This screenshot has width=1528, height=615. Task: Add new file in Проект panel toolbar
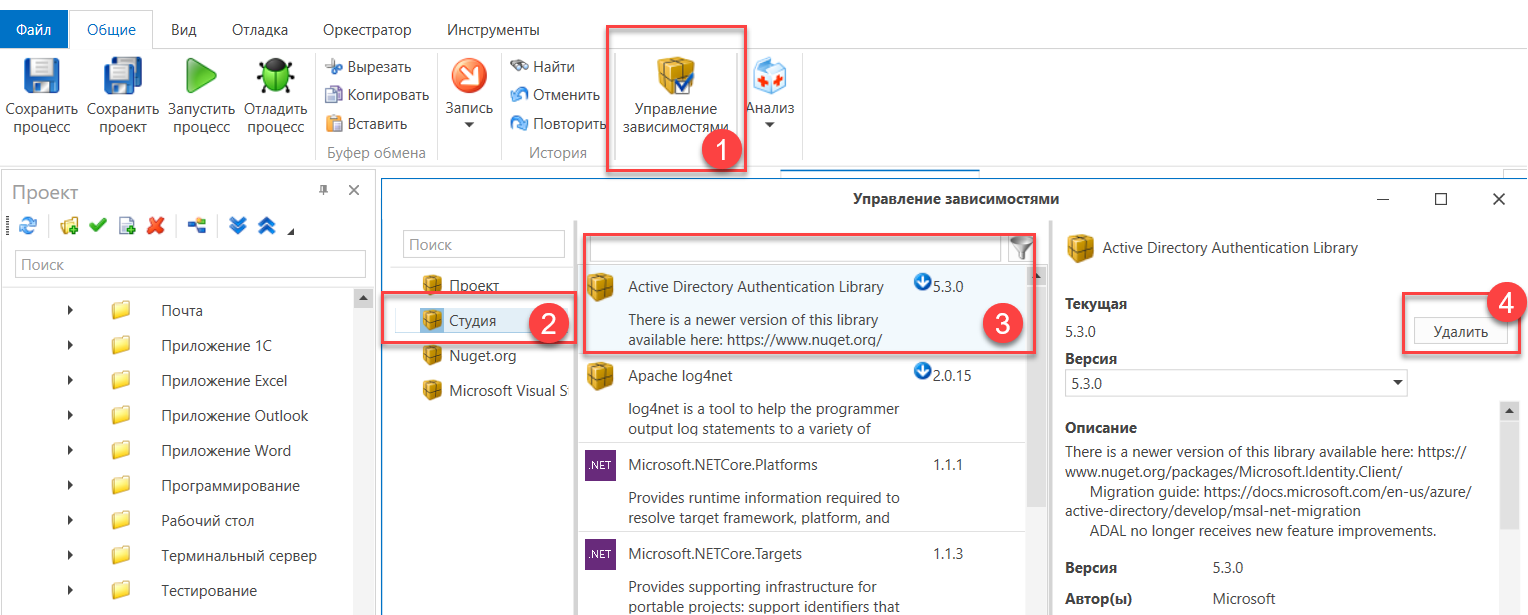[127, 226]
